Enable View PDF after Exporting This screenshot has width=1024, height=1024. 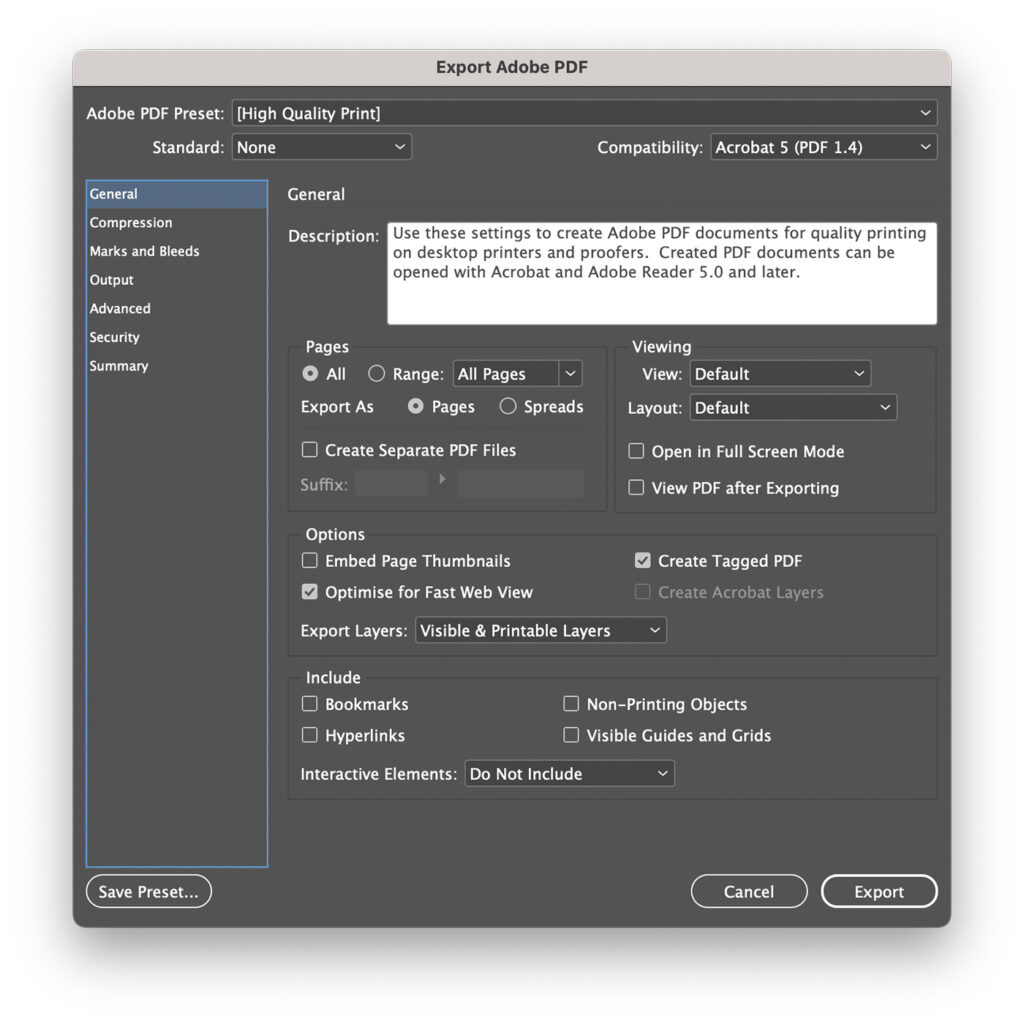(636, 488)
